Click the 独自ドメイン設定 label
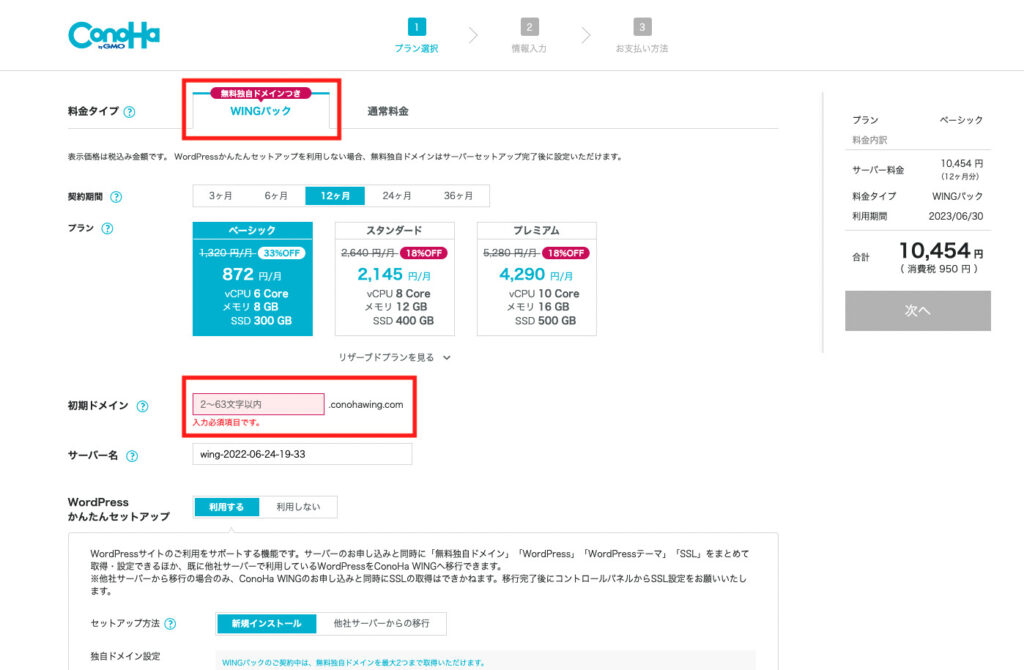This screenshot has height=670, width=1024. (x=125, y=656)
